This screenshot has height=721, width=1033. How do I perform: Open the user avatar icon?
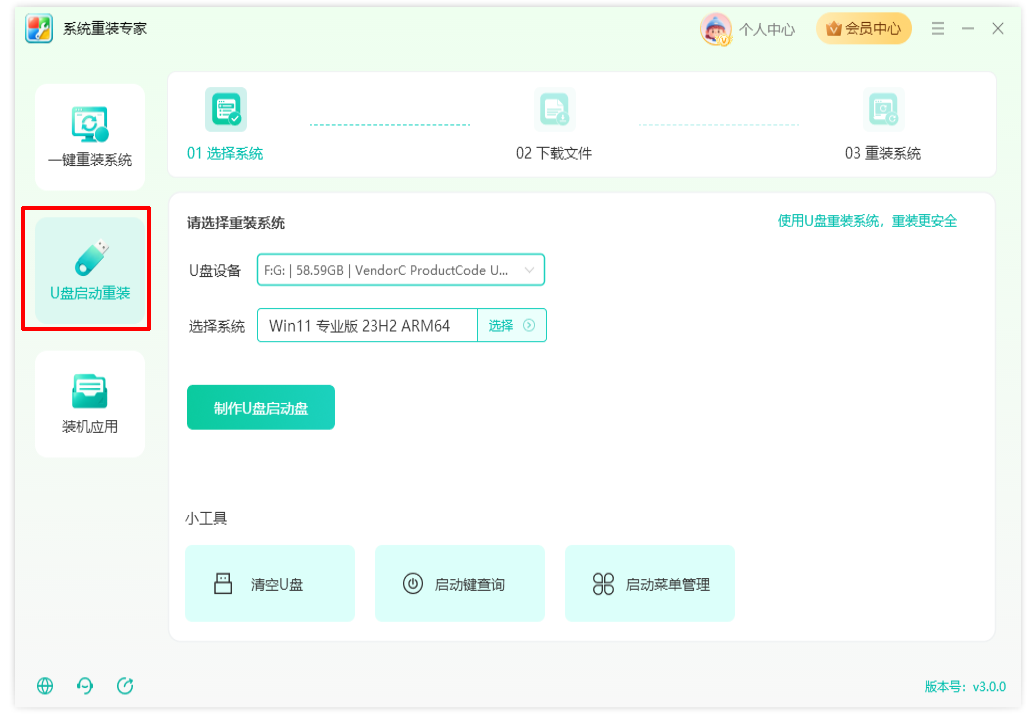[x=715, y=29]
